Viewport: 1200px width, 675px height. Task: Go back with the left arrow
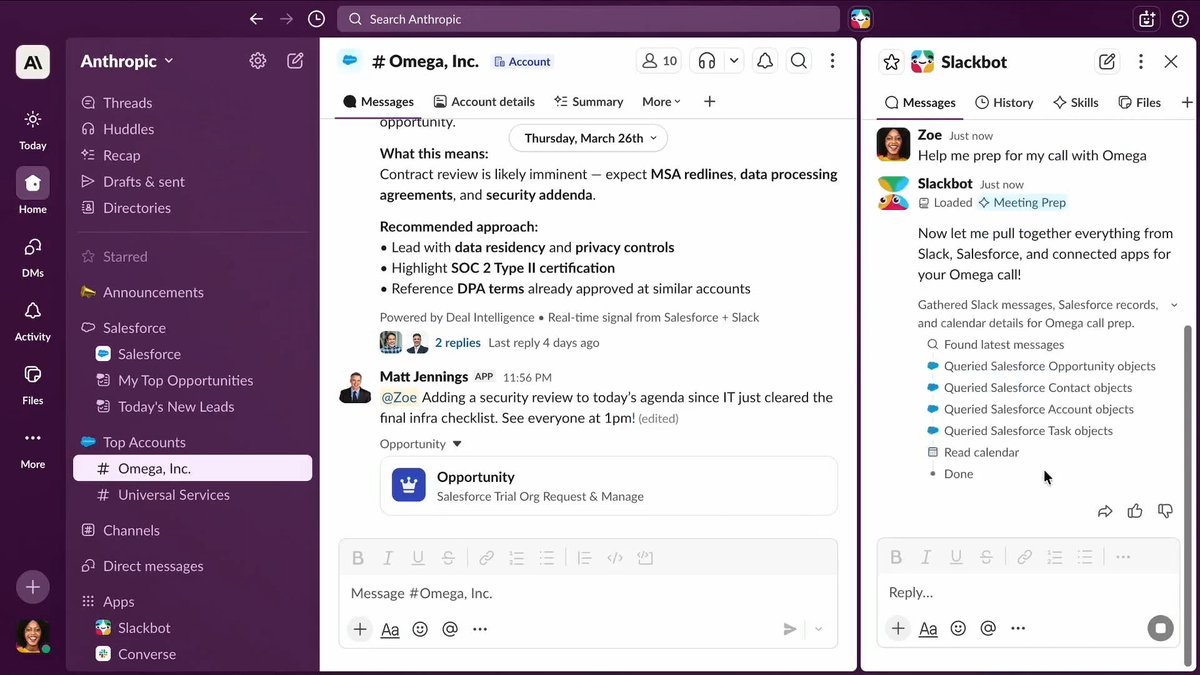pos(257,19)
